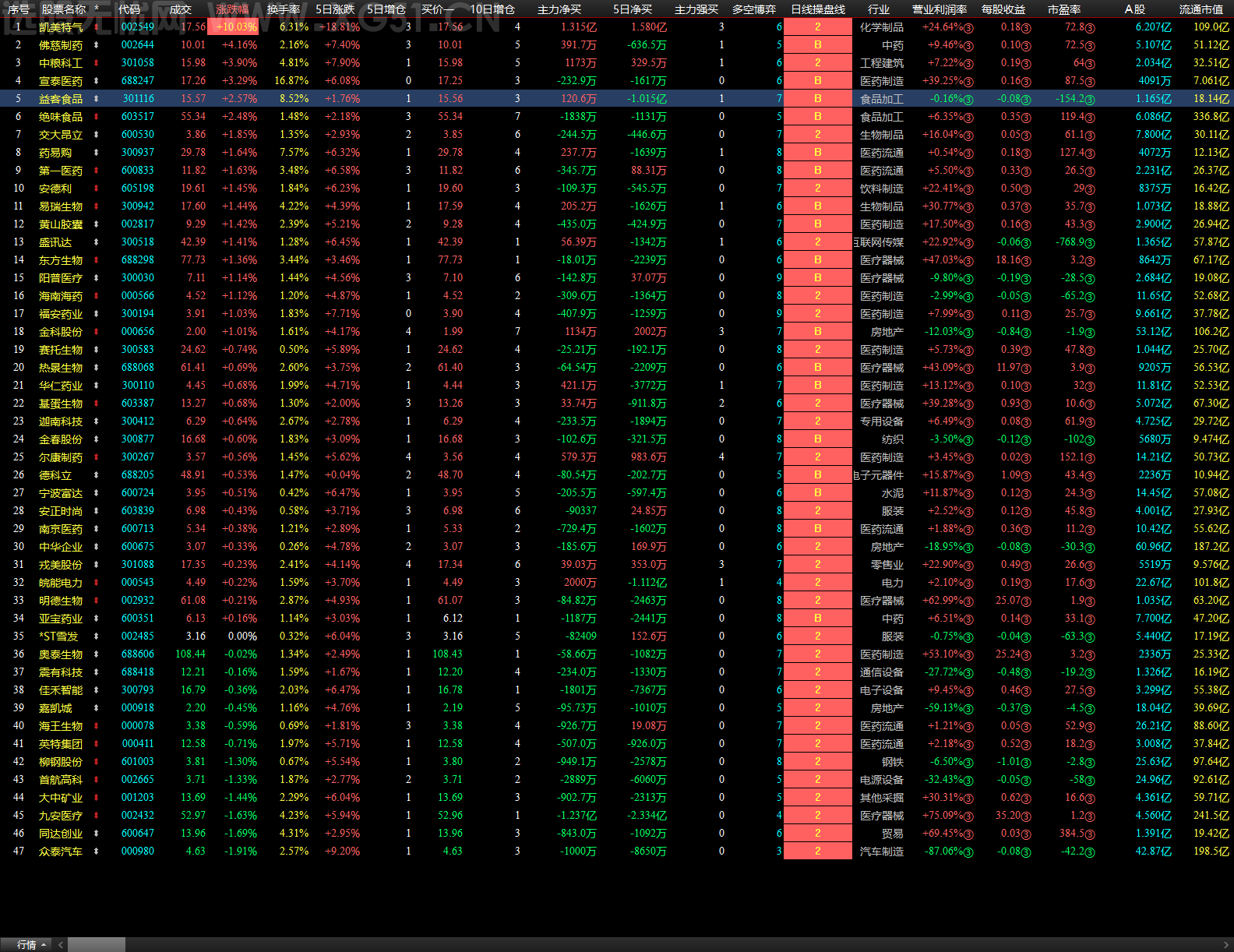
Task: Click the left scroll arrow in bottom bar
Action: pyautogui.click(x=61, y=944)
